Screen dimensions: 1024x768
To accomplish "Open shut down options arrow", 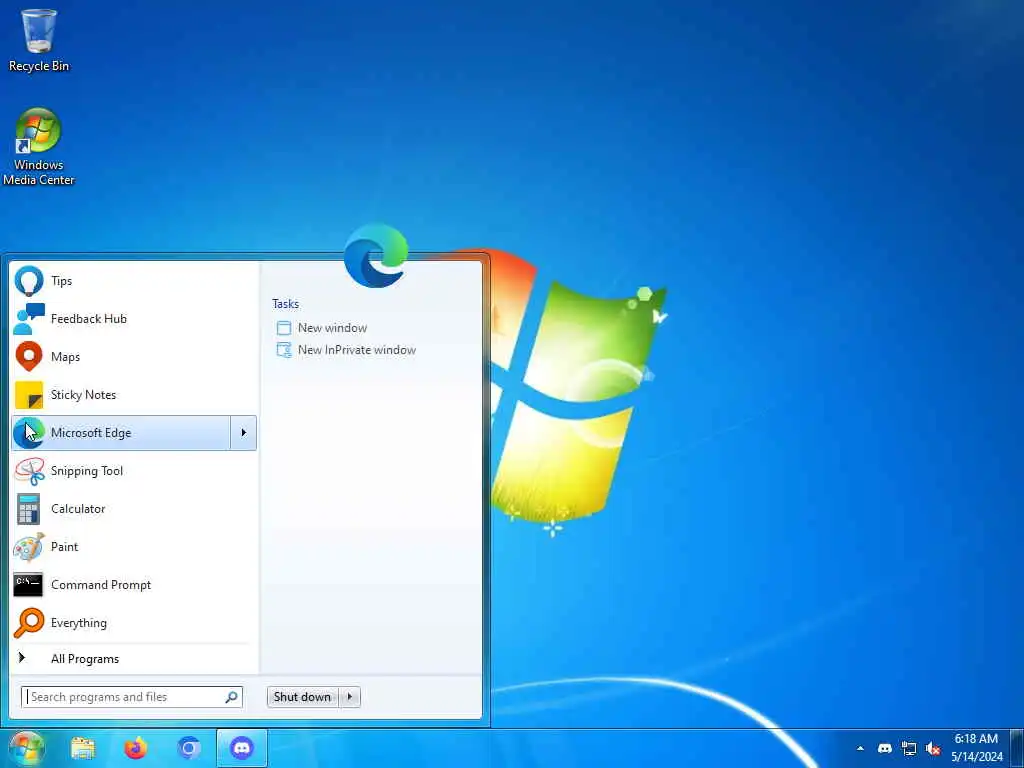I will [x=350, y=697].
